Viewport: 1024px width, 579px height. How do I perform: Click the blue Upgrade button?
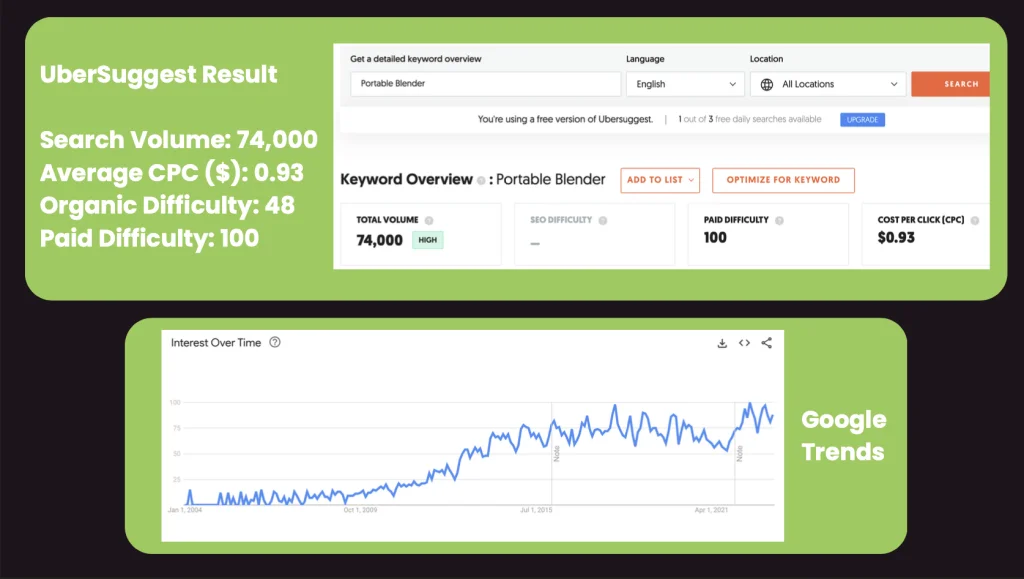[x=861, y=119]
